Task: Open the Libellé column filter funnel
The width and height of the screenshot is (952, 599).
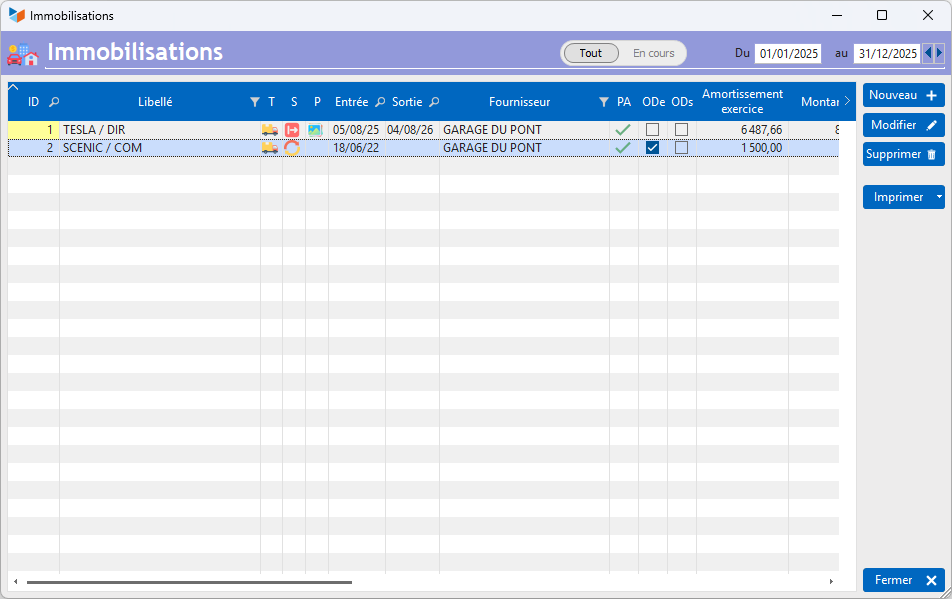Action: click(x=255, y=102)
